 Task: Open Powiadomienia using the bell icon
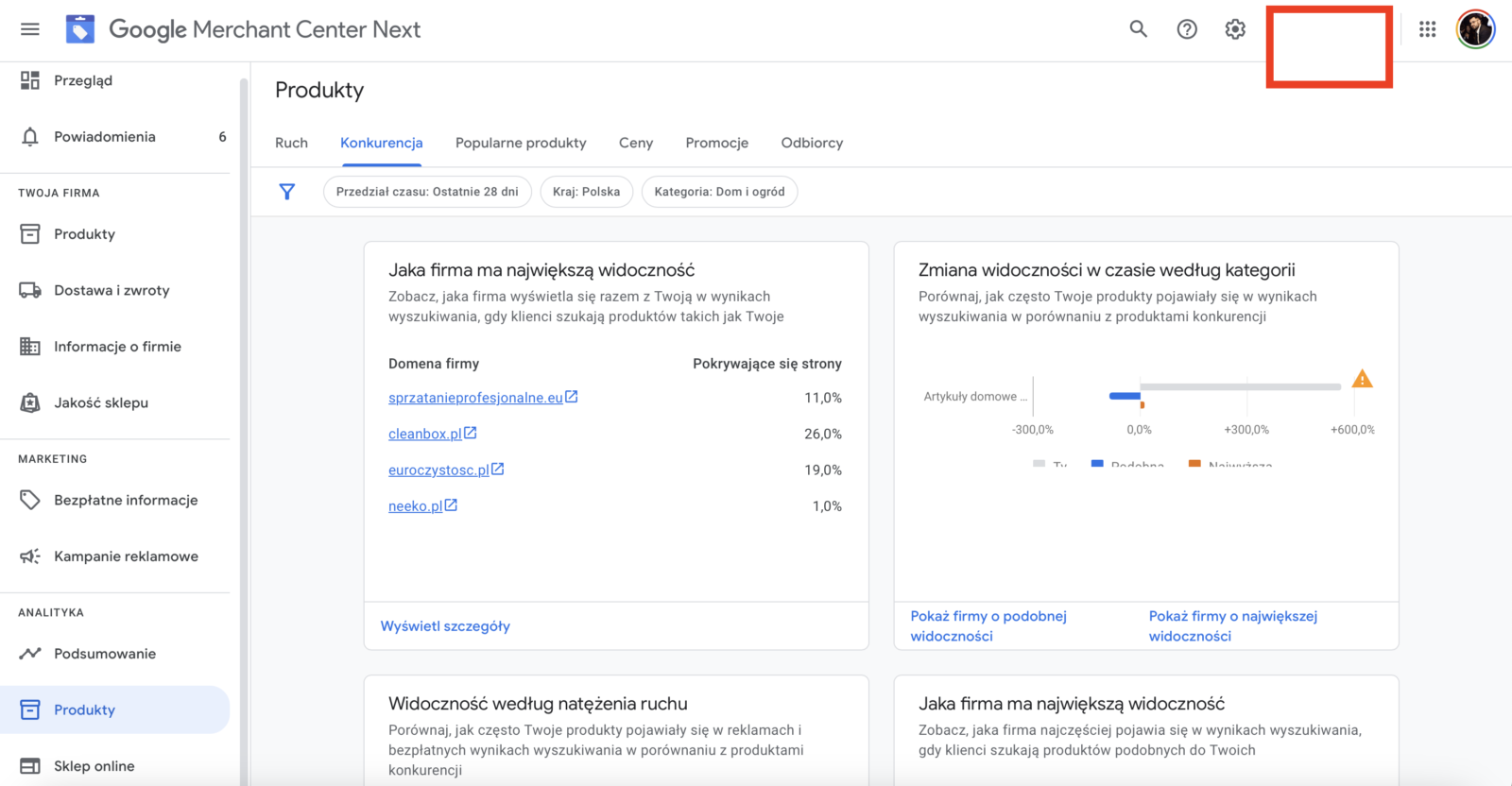coord(30,137)
